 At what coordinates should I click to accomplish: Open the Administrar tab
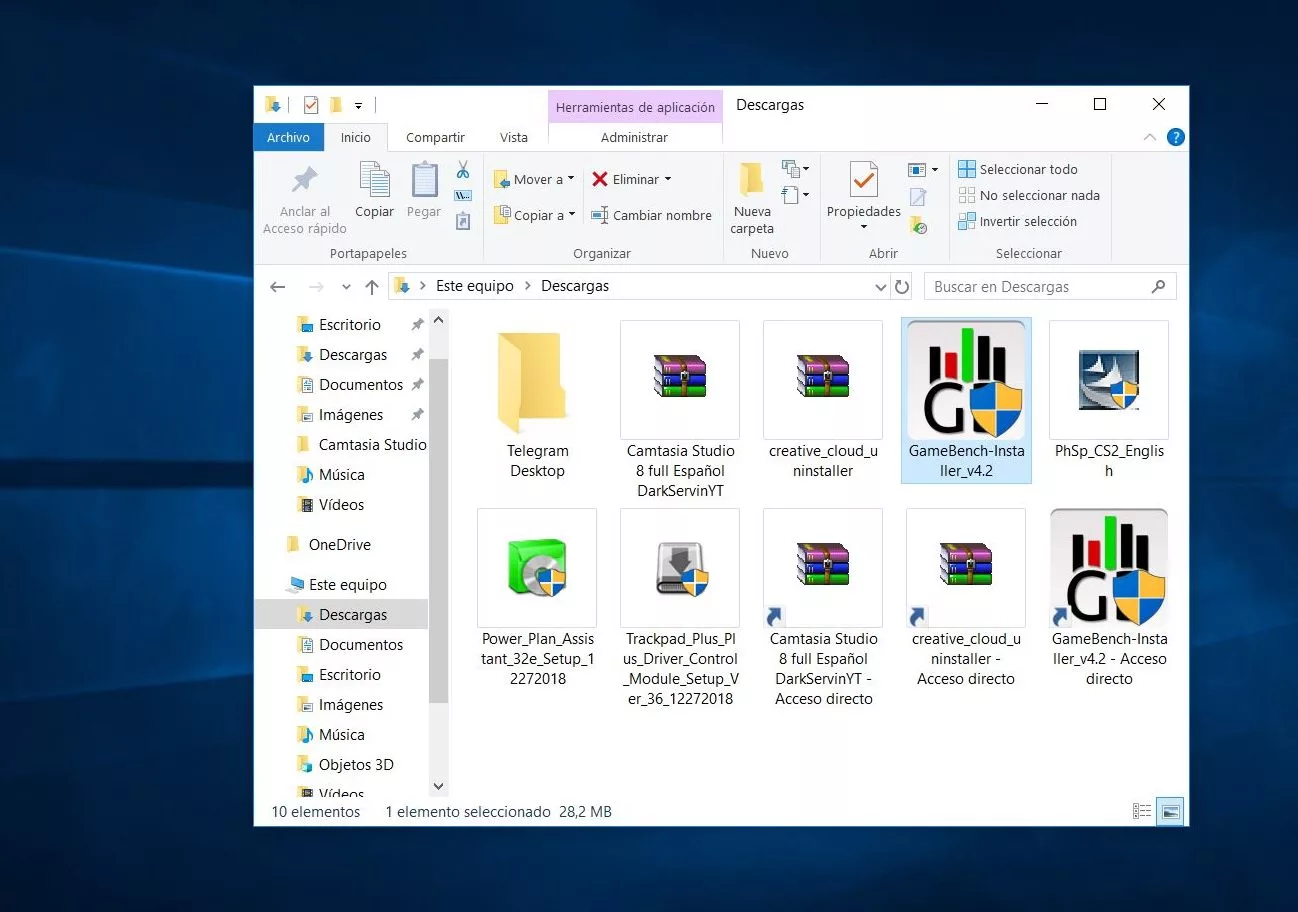tap(634, 137)
